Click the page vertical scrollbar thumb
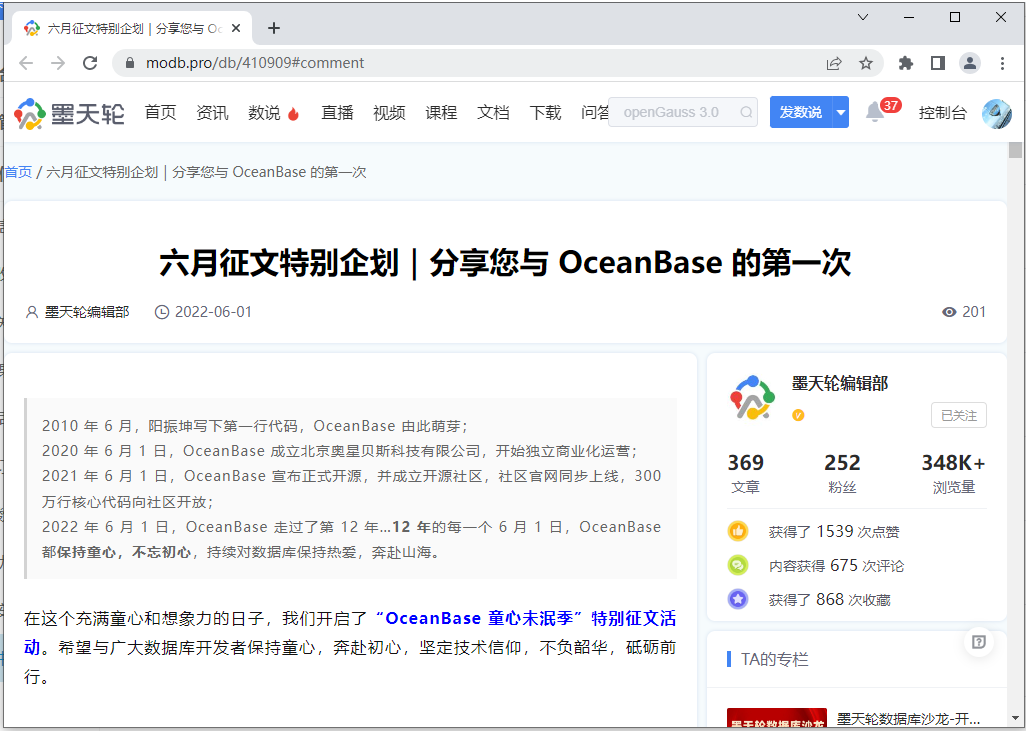This screenshot has width=1026, height=731. point(1015,150)
